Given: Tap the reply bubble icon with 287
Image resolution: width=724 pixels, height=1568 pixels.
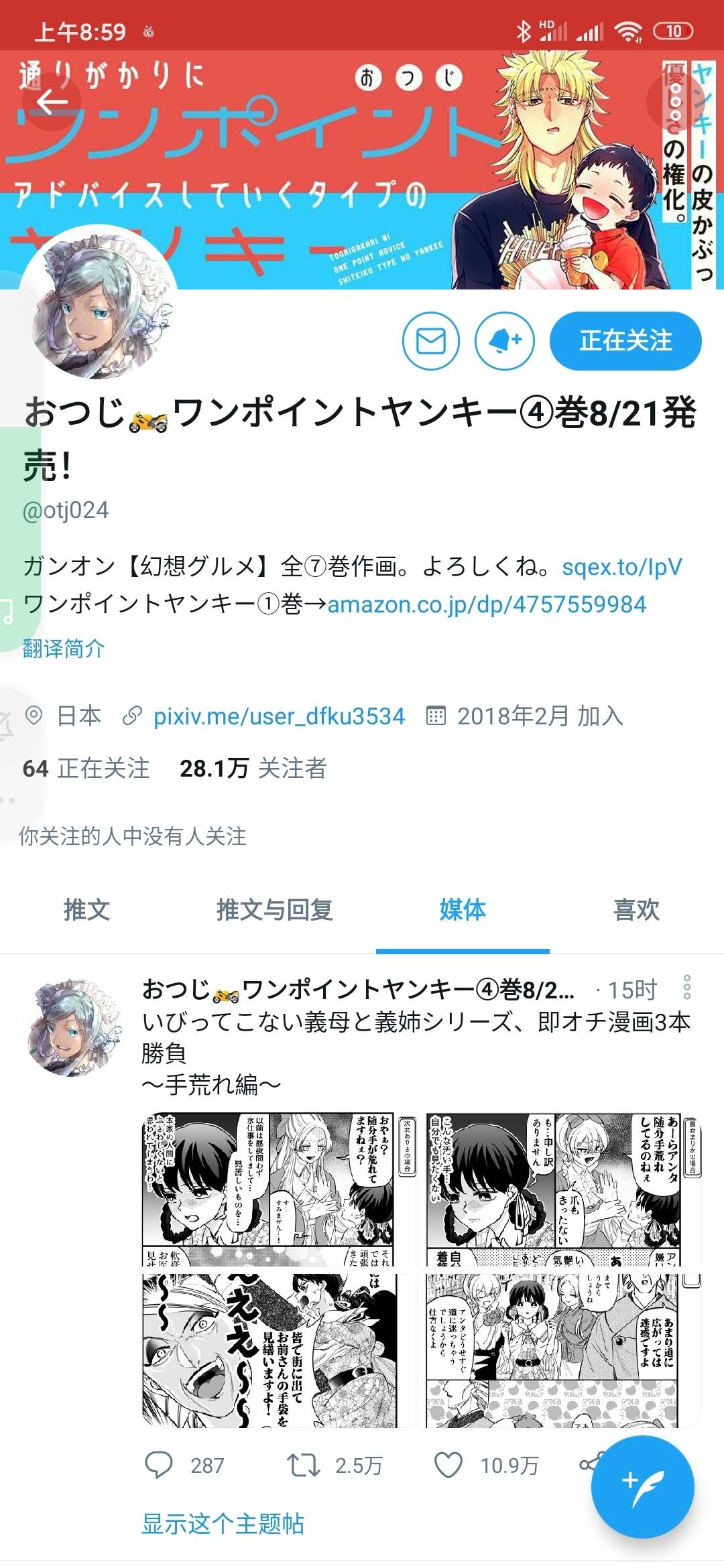Looking at the screenshot, I should 159,1465.
